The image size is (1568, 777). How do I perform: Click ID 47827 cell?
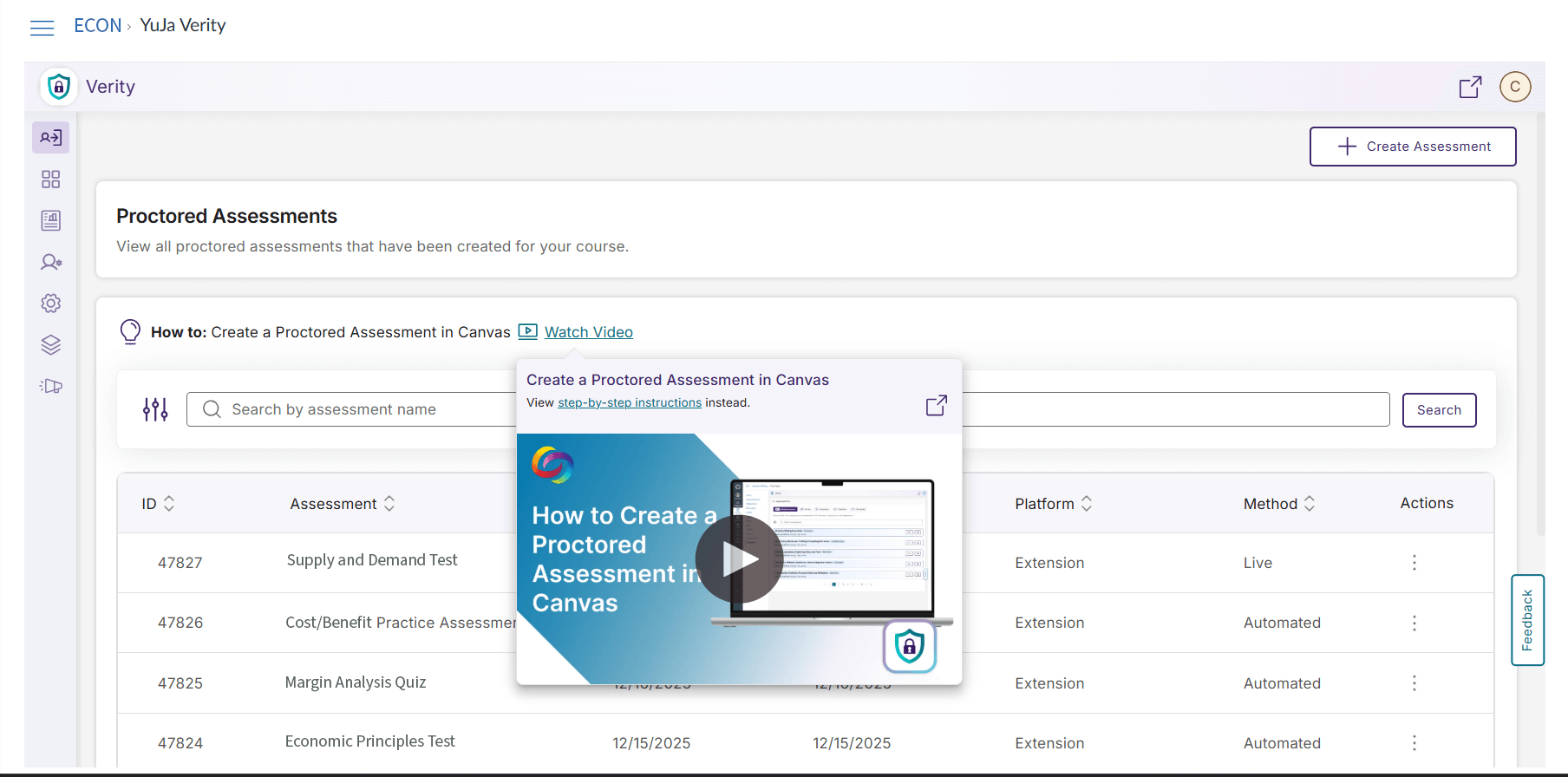pyautogui.click(x=180, y=563)
